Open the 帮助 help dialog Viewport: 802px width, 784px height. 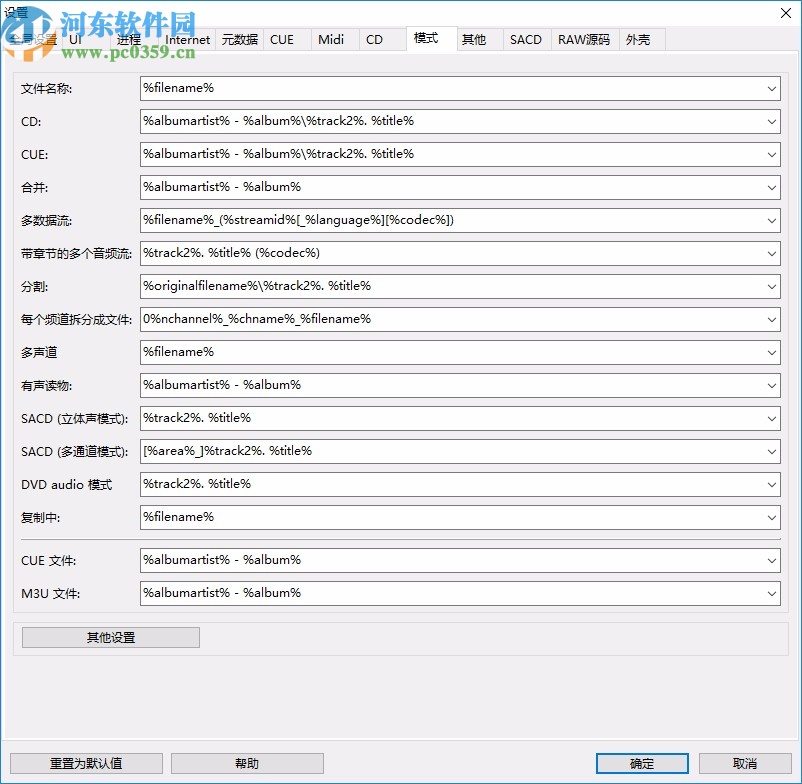pos(246,763)
